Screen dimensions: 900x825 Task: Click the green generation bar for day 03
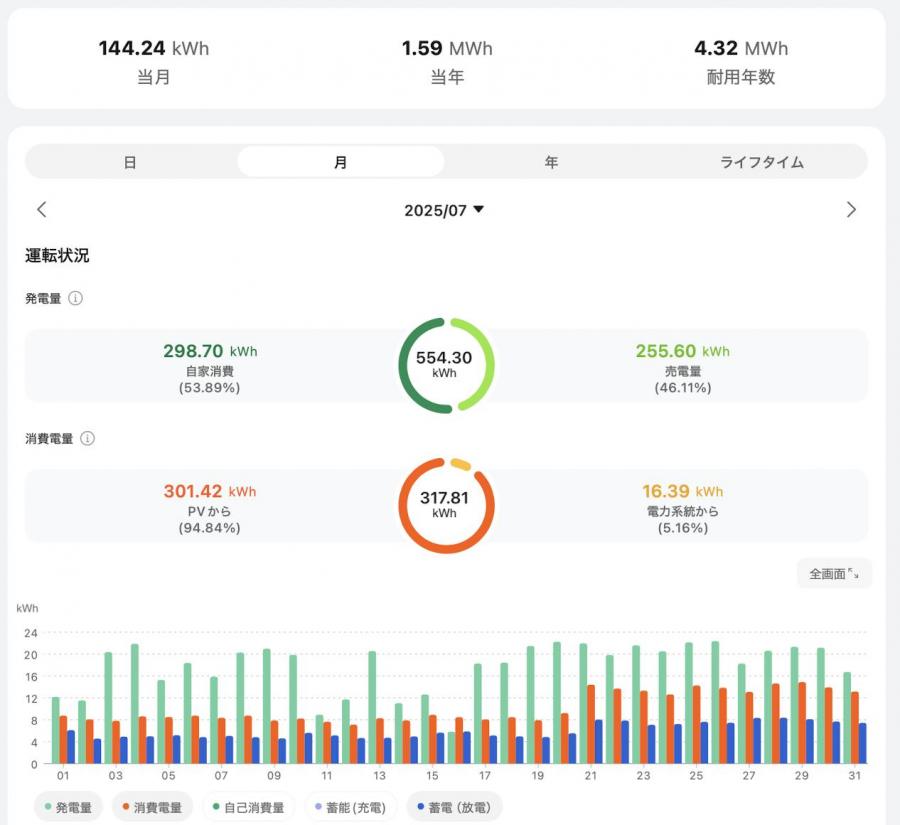[x=108, y=707]
